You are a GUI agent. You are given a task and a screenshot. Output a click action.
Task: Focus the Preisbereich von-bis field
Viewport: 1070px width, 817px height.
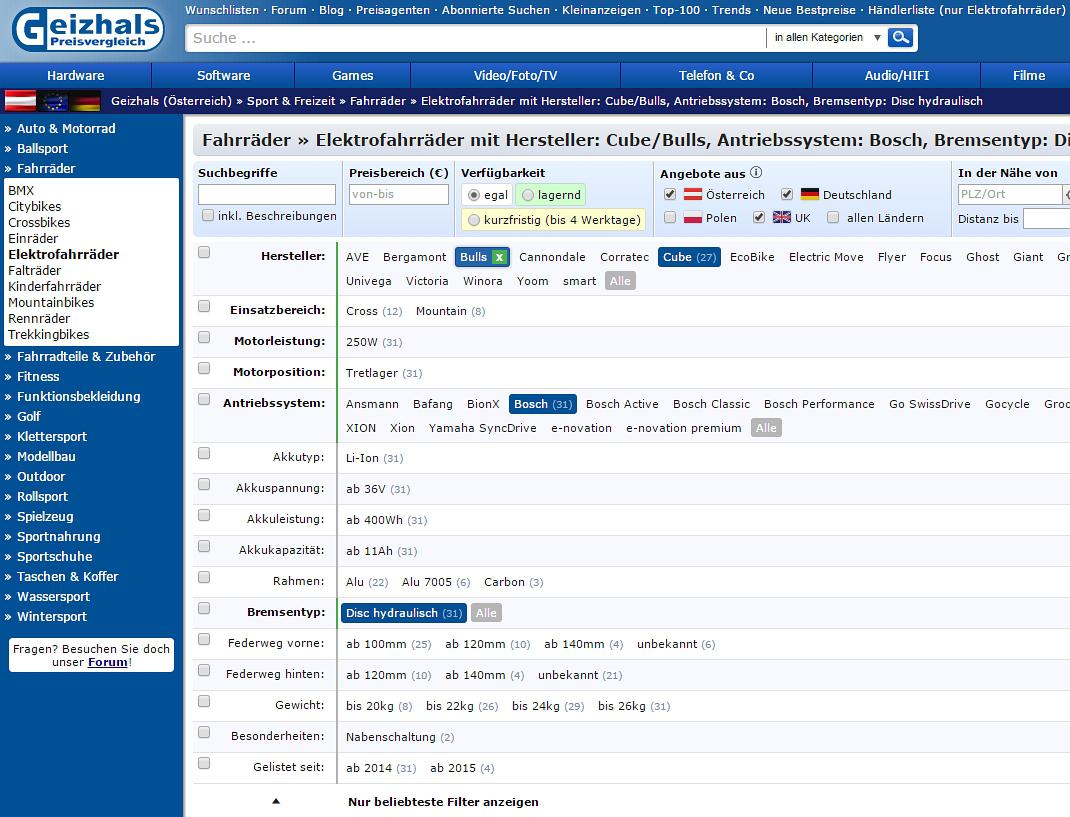pos(399,195)
